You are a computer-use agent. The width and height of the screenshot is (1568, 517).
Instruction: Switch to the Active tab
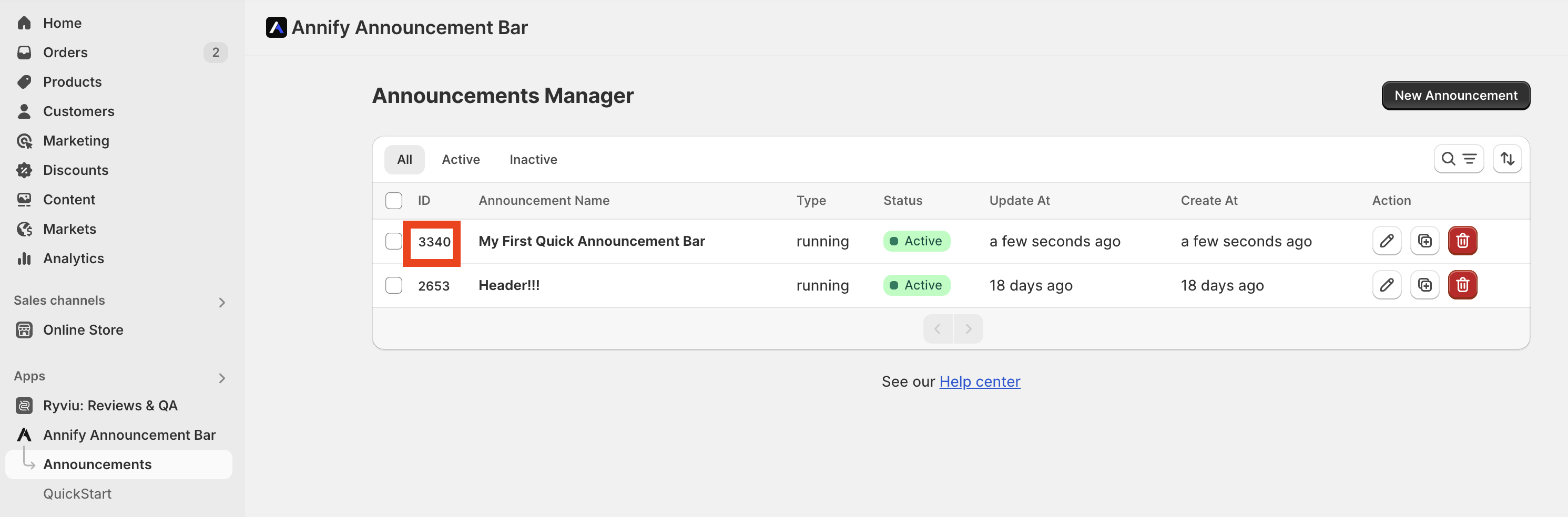tap(461, 159)
